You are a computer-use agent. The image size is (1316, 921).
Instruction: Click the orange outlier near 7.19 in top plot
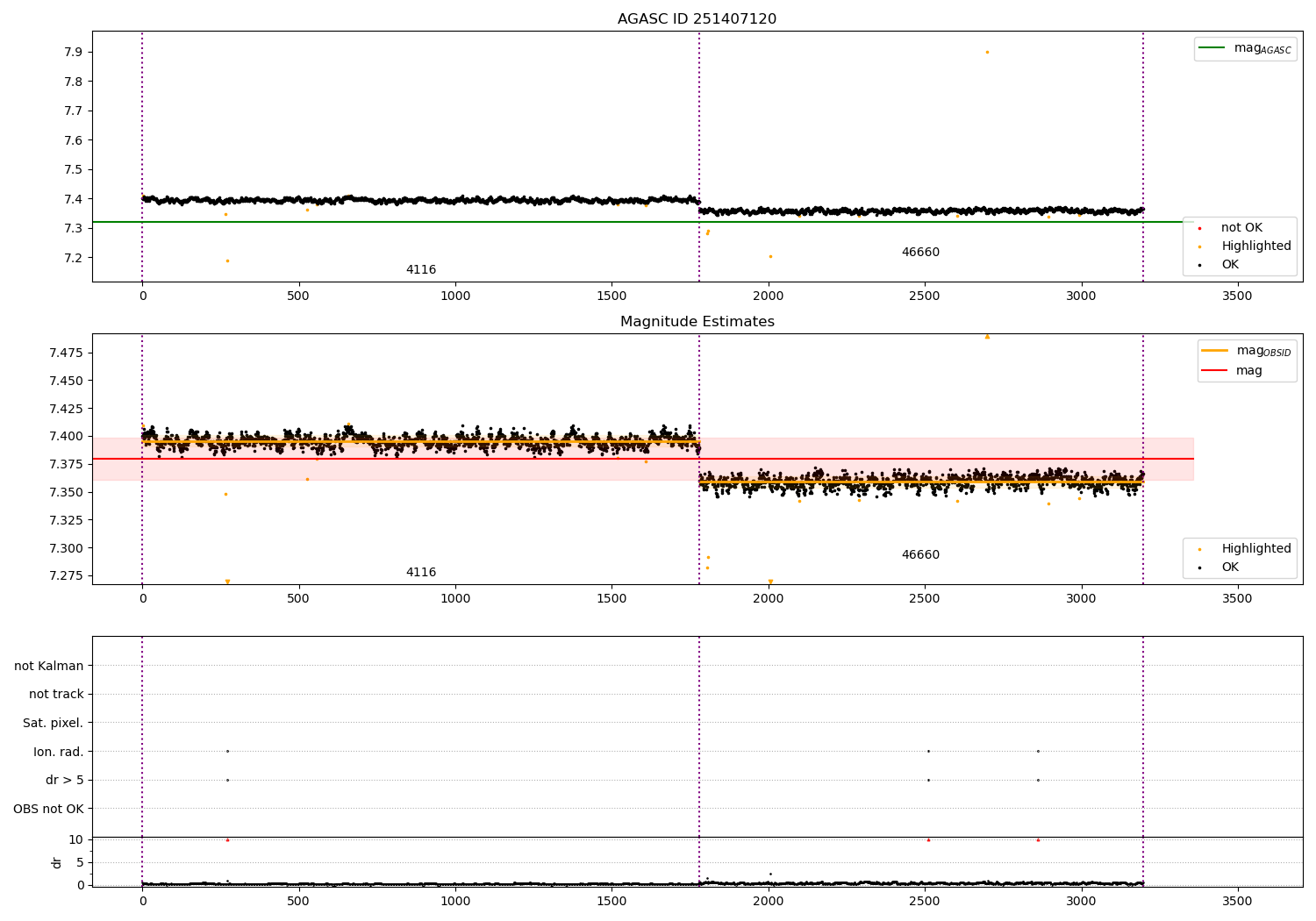227,261
